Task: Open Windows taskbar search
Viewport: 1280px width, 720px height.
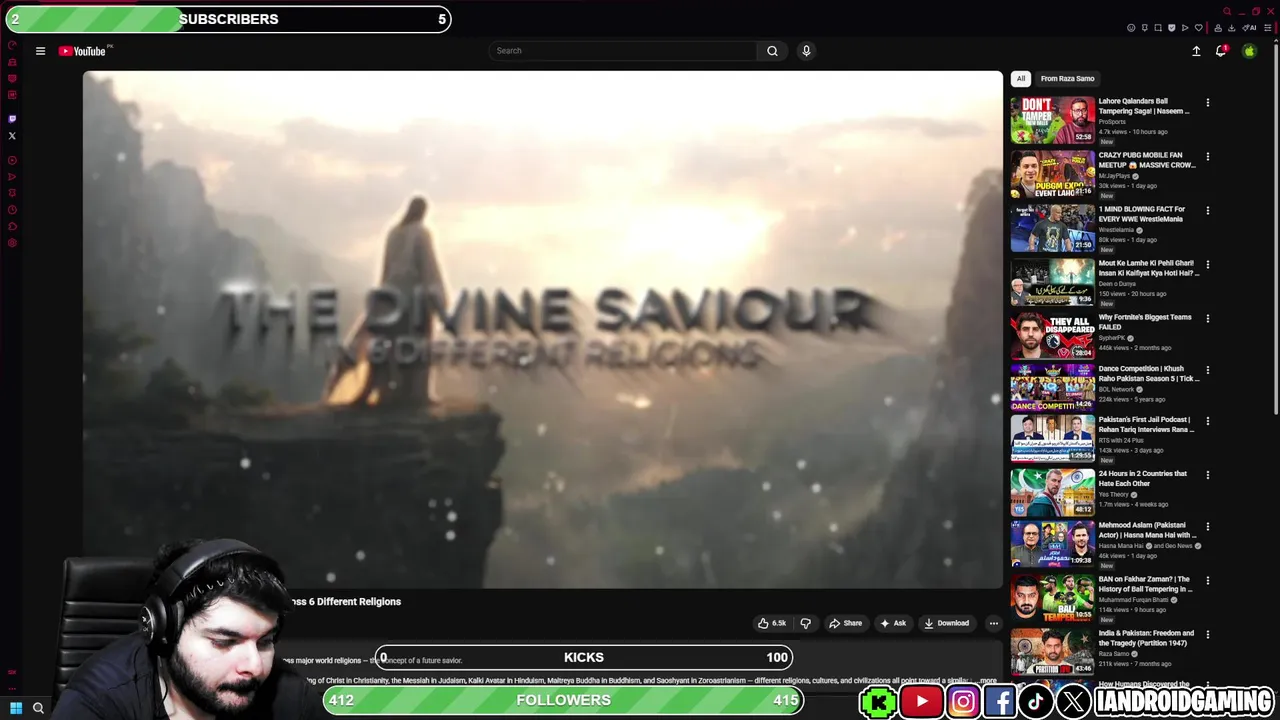Action: click(x=38, y=708)
